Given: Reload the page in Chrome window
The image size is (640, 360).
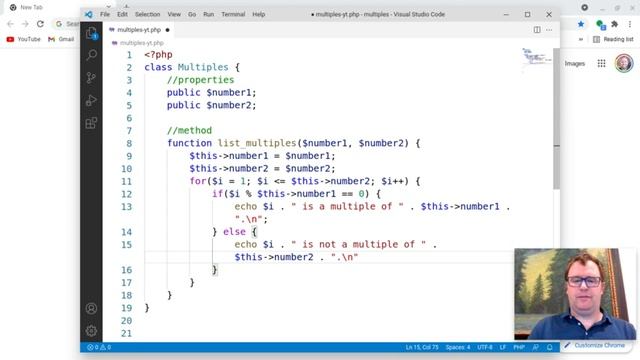Looking at the screenshot, I should pos(40,24).
